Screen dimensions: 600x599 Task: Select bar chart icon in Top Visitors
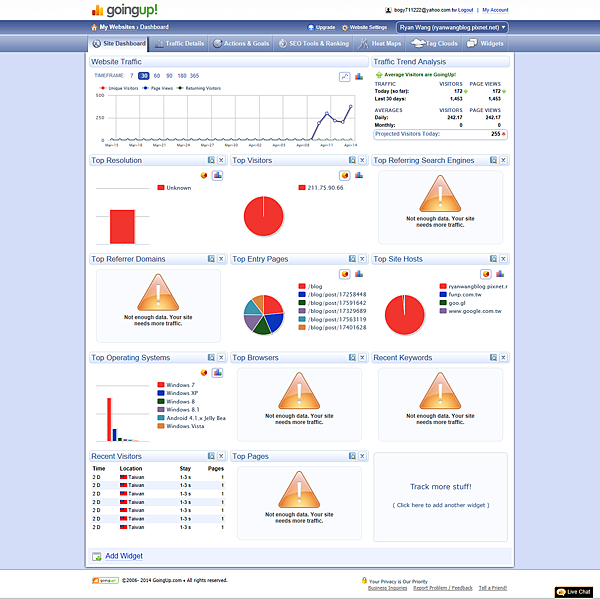(359, 175)
